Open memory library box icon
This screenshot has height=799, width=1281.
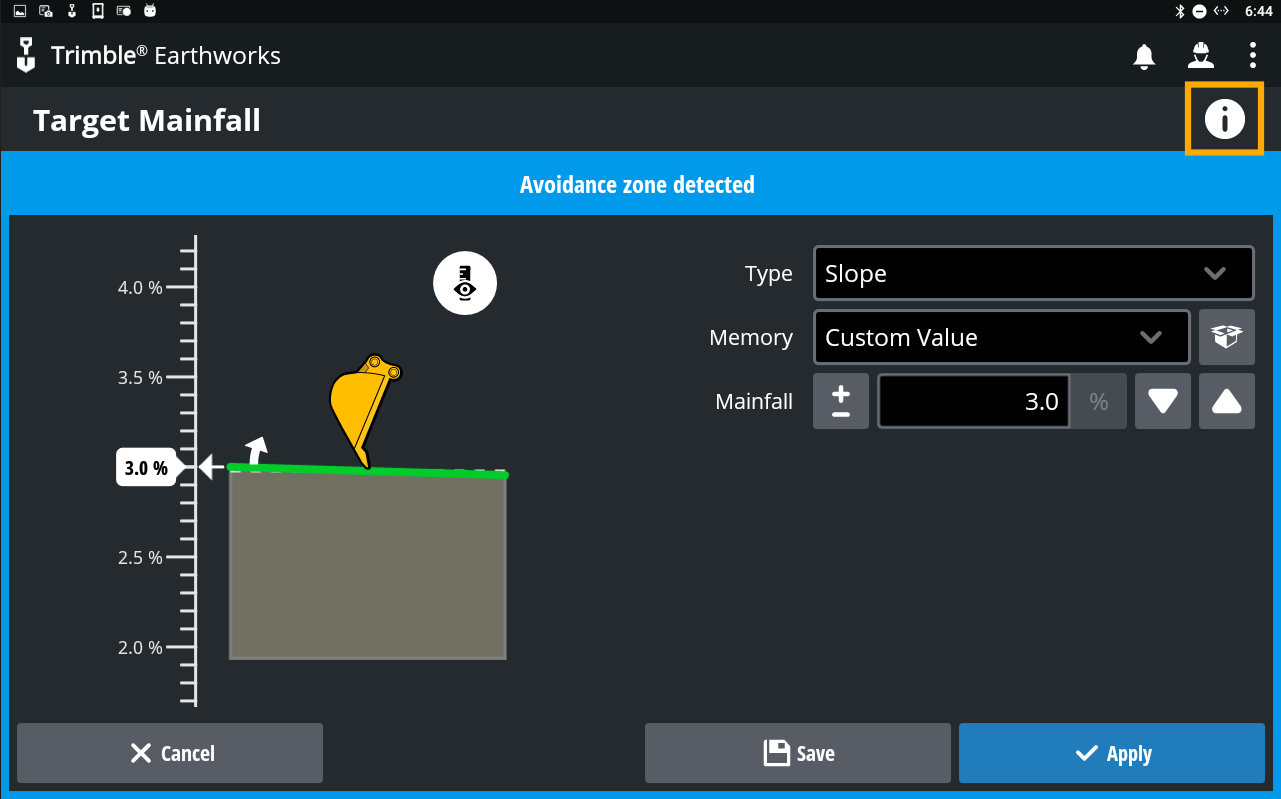point(1226,337)
